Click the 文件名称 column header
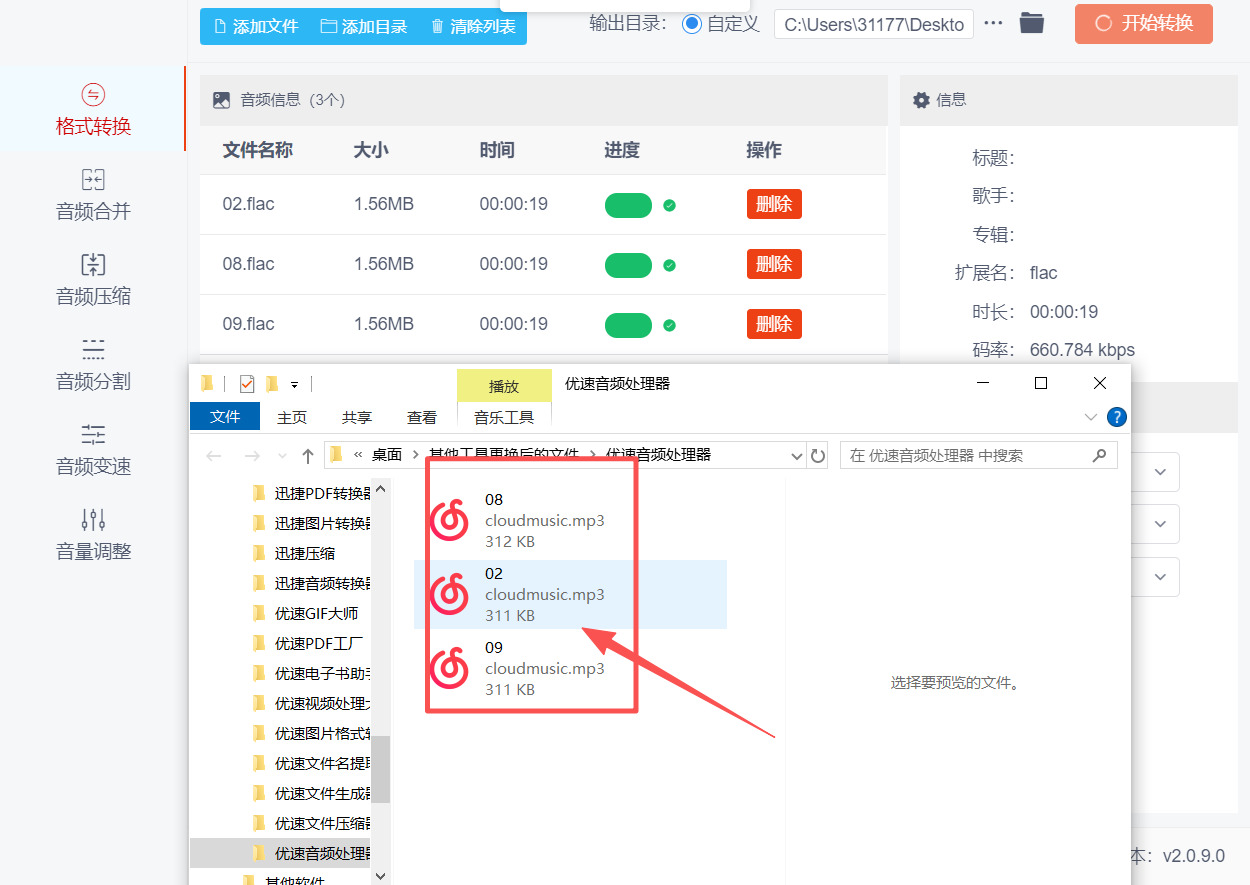The image size is (1250, 885). tap(257, 150)
